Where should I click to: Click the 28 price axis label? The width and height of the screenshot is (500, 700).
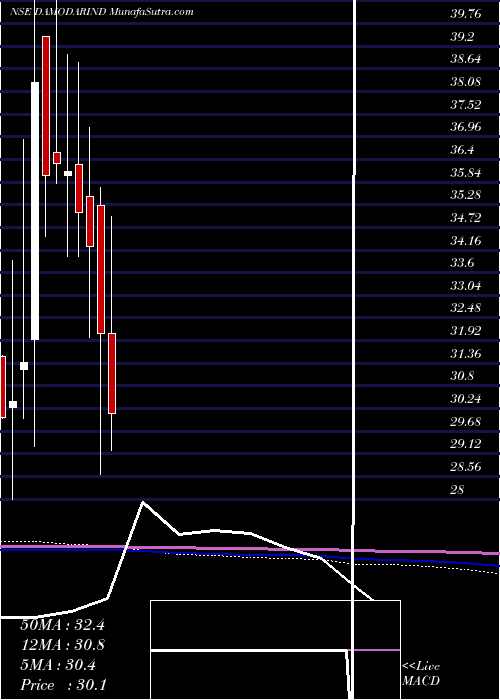coord(458,490)
